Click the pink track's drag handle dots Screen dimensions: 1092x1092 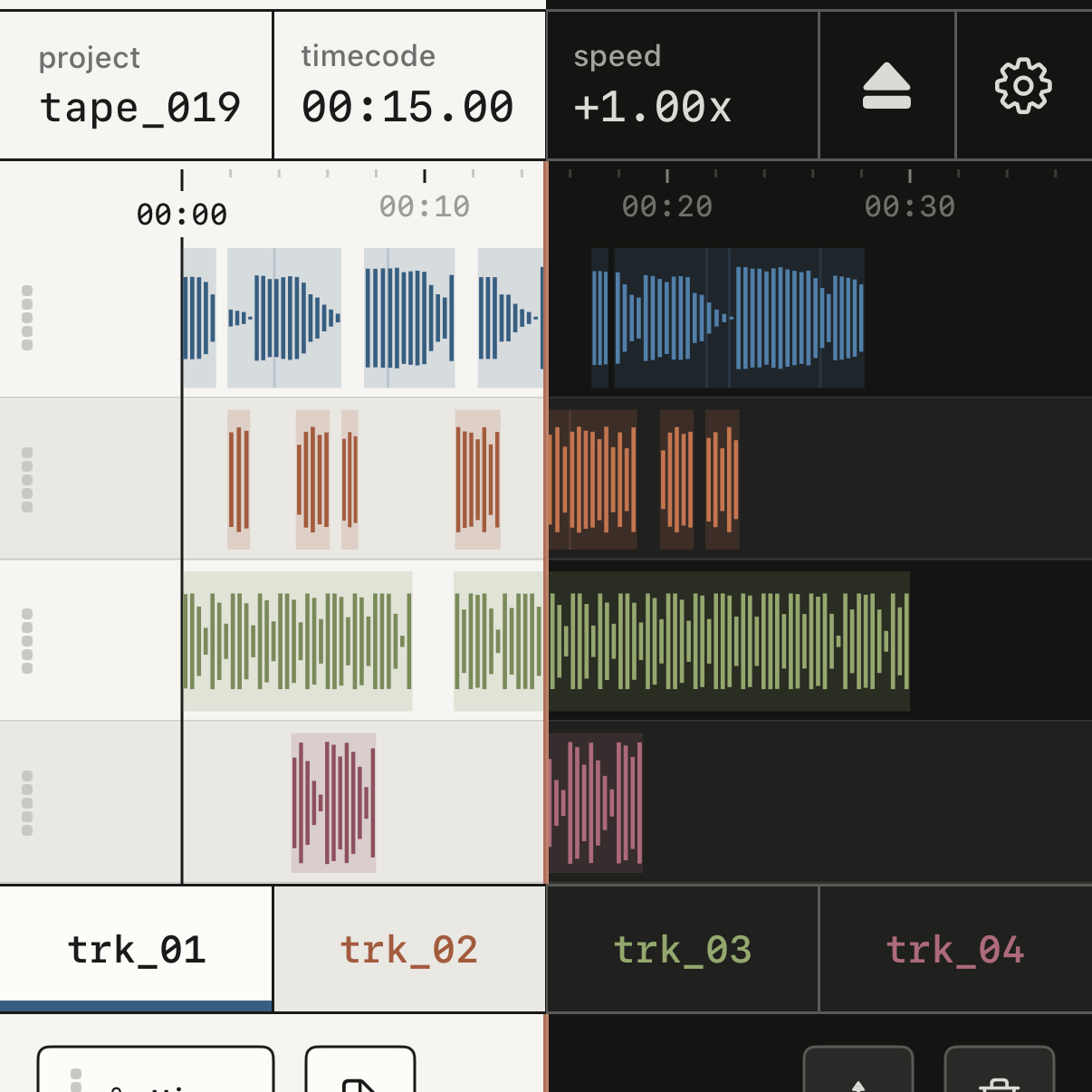[x=27, y=803]
